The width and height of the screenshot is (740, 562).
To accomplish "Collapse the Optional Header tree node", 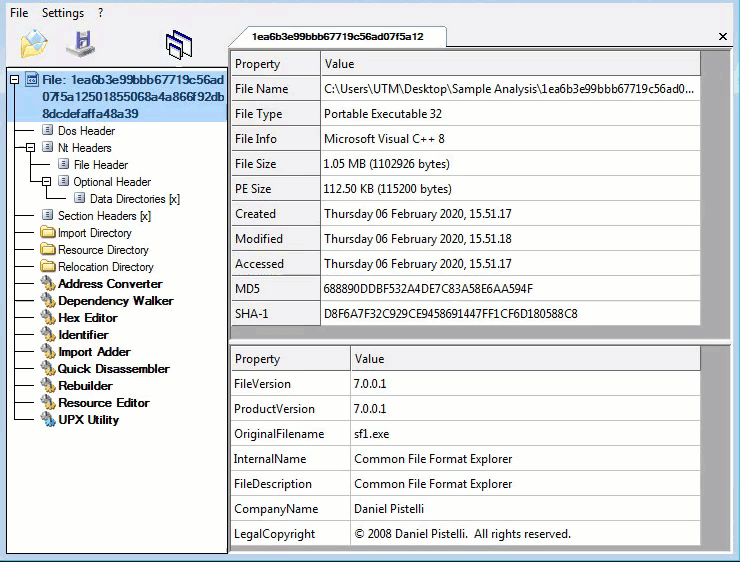I will coord(46,182).
